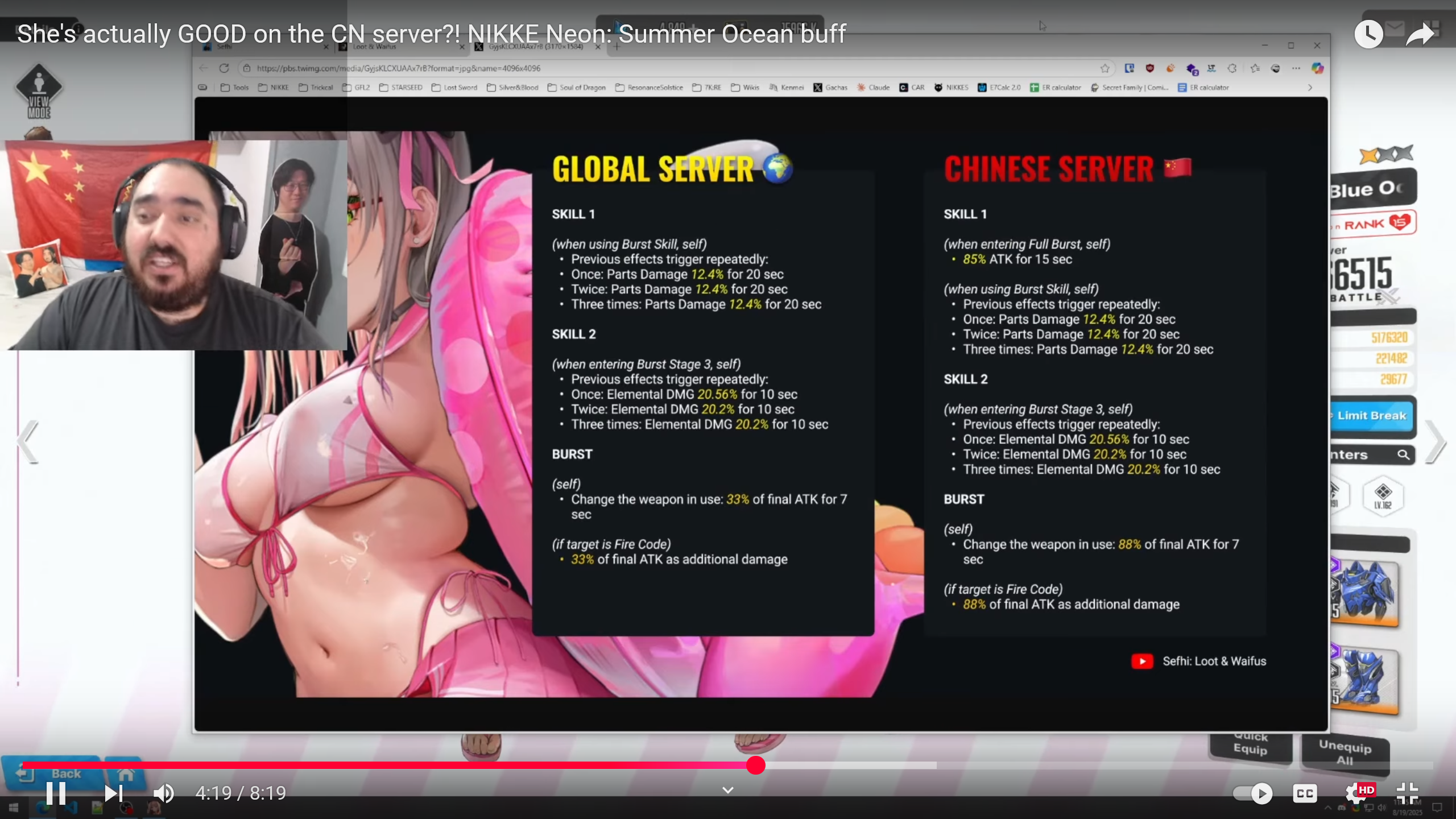Viewport: 1456px width, 819px height.
Task: Expand the chapters chevron below progress bar
Action: (727, 790)
